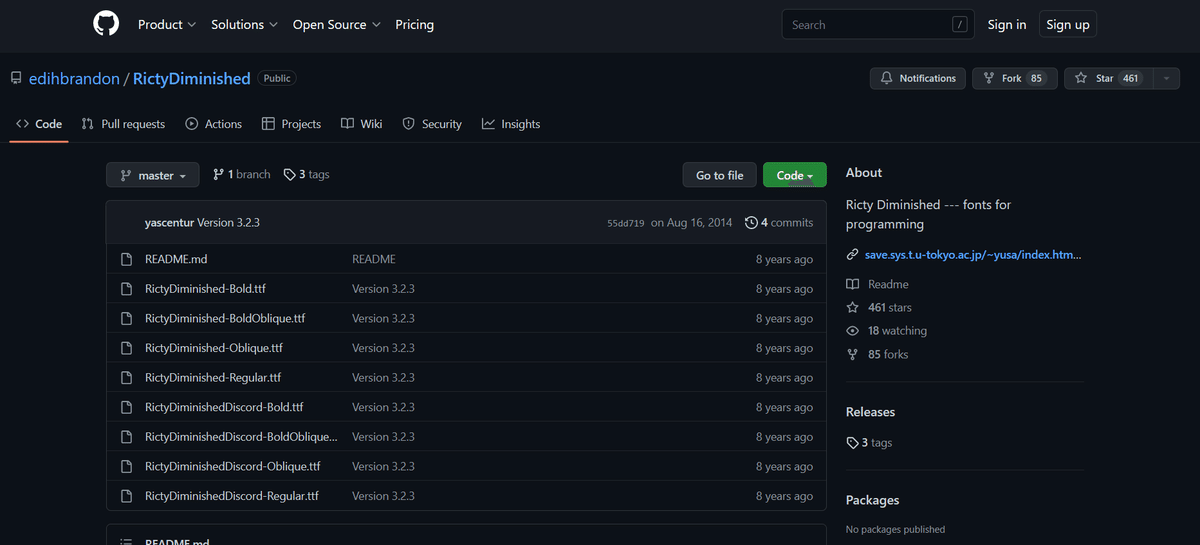Click the file icon beside RictyDiminishedDiscord-Oblique.ttf
This screenshot has height=545, width=1200.
[x=126, y=466]
